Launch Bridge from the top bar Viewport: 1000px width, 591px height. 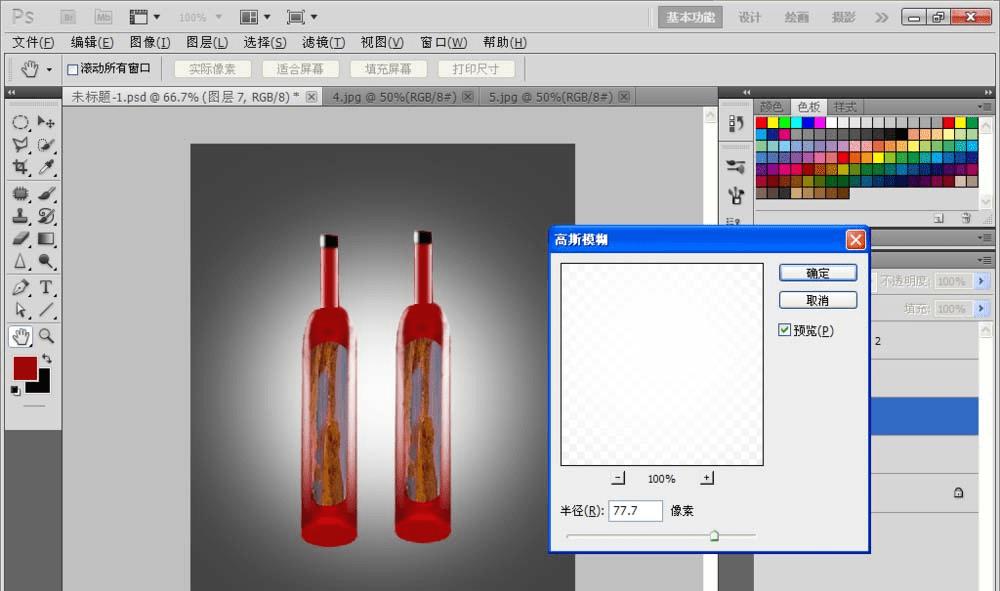(68, 17)
